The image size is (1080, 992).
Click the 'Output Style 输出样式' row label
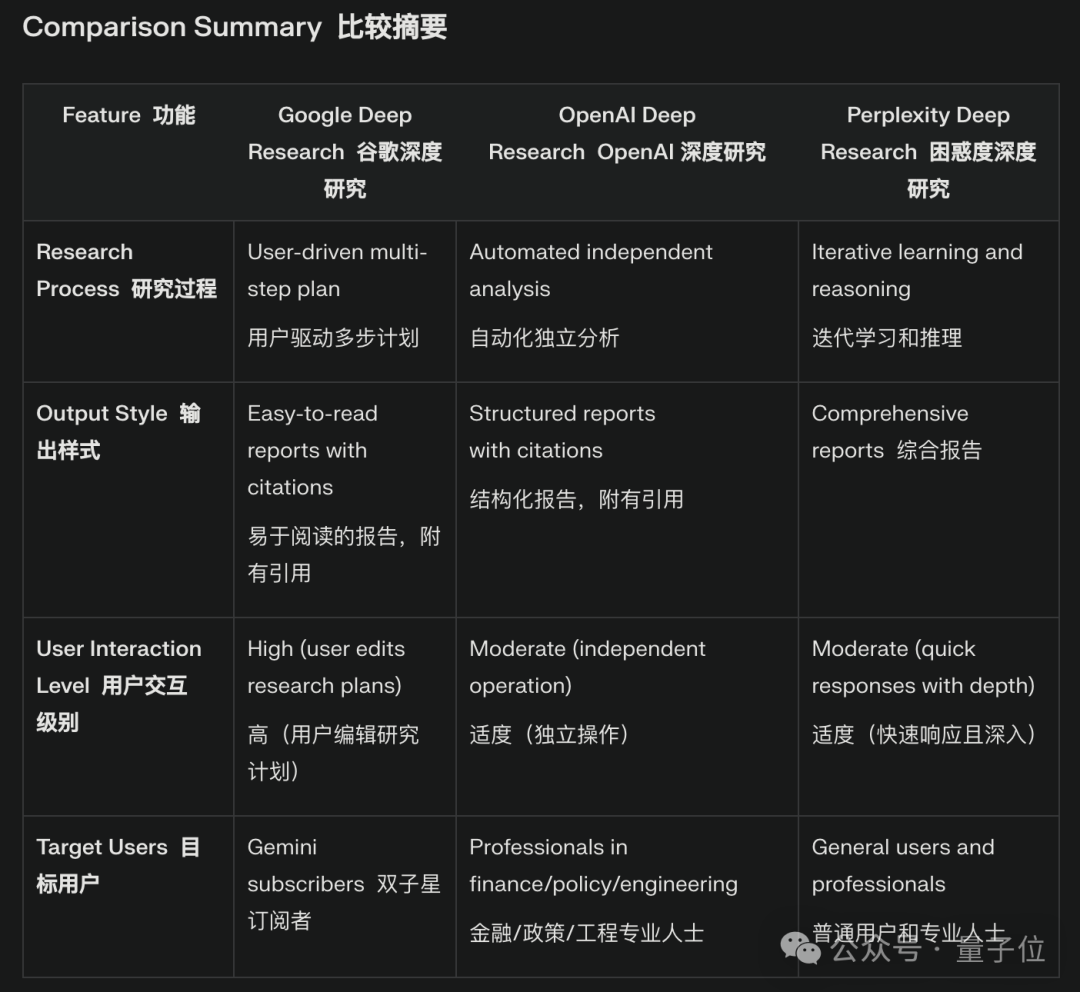tap(118, 432)
